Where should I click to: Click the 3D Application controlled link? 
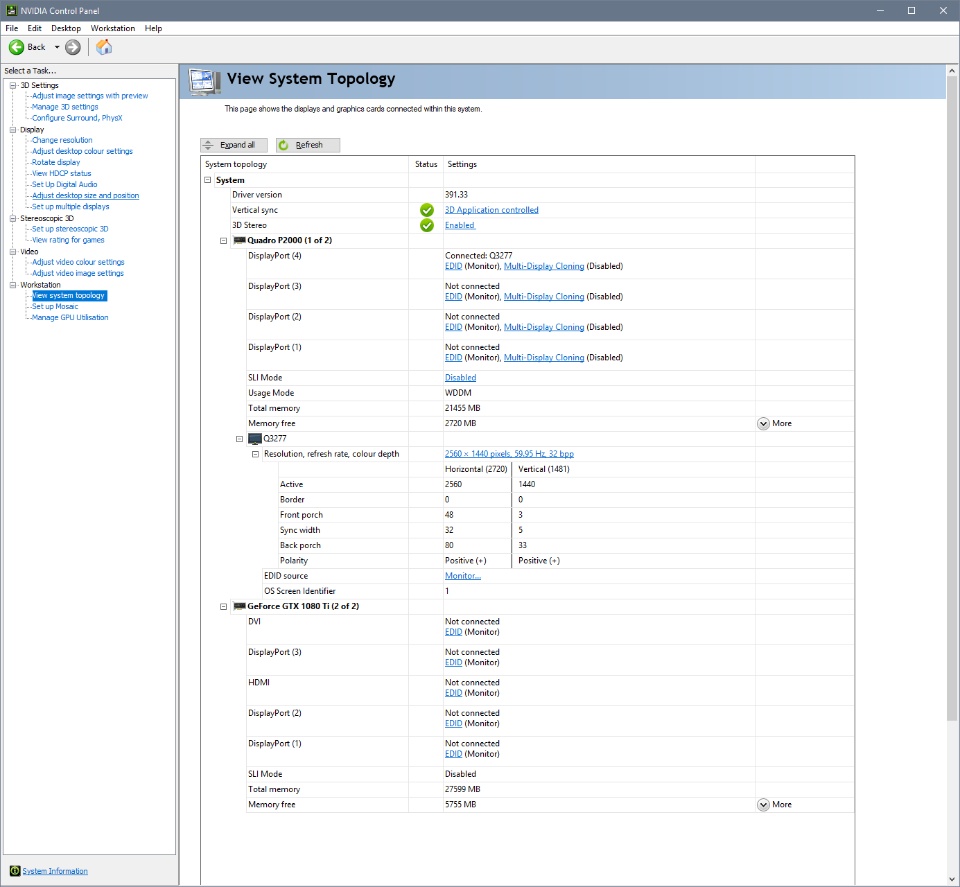[x=492, y=210]
